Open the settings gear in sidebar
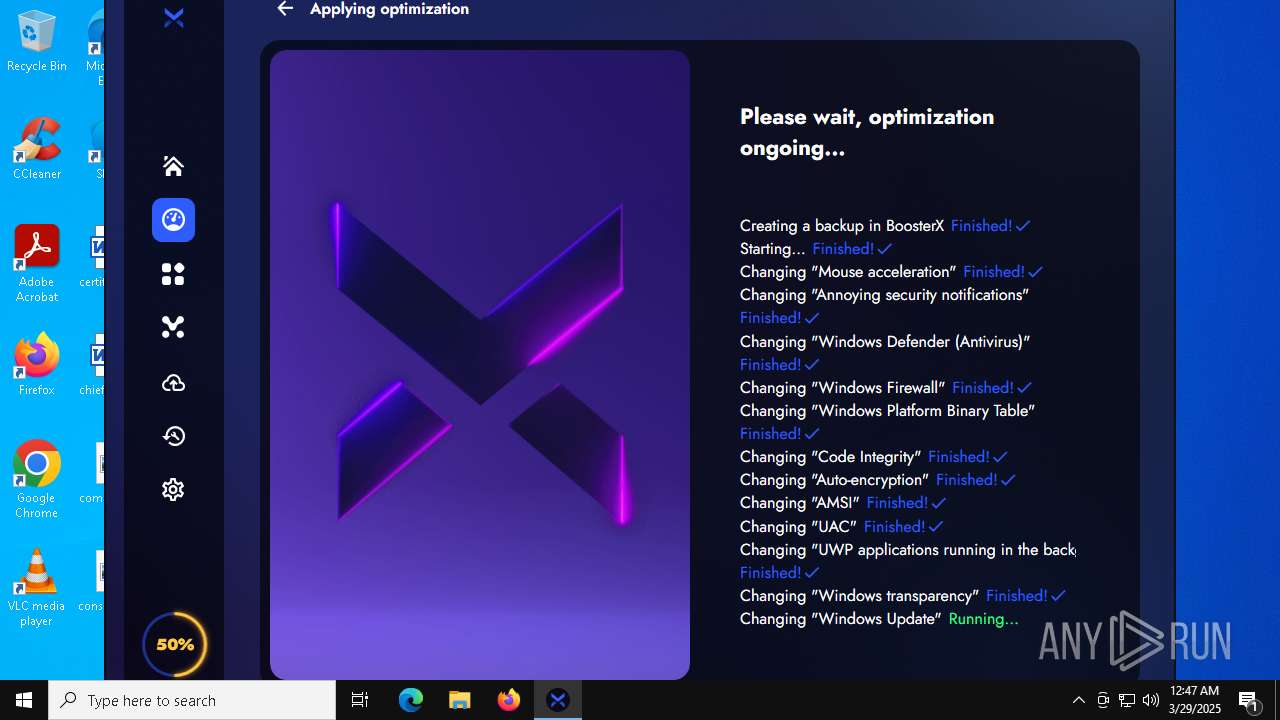 [173, 489]
